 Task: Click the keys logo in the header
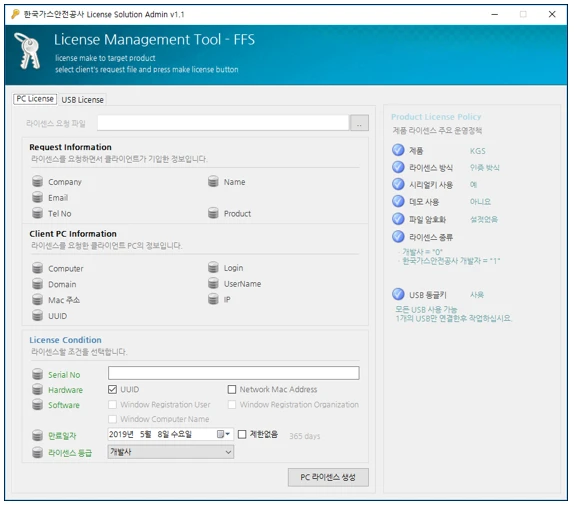point(27,51)
